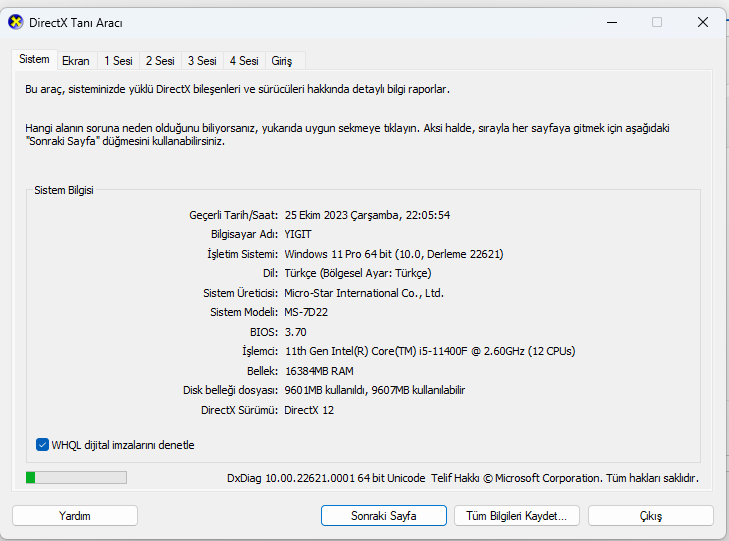Viewport: 729px width, 541px height.
Task: Click the maximize button in title bar
Action: (657, 22)
